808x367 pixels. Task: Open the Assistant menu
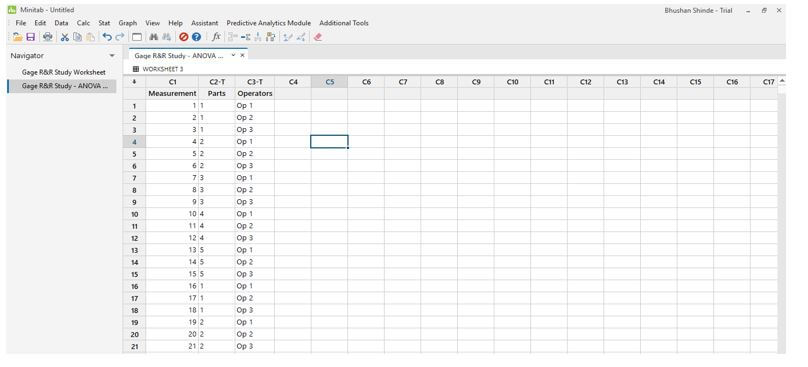[205, 23]
